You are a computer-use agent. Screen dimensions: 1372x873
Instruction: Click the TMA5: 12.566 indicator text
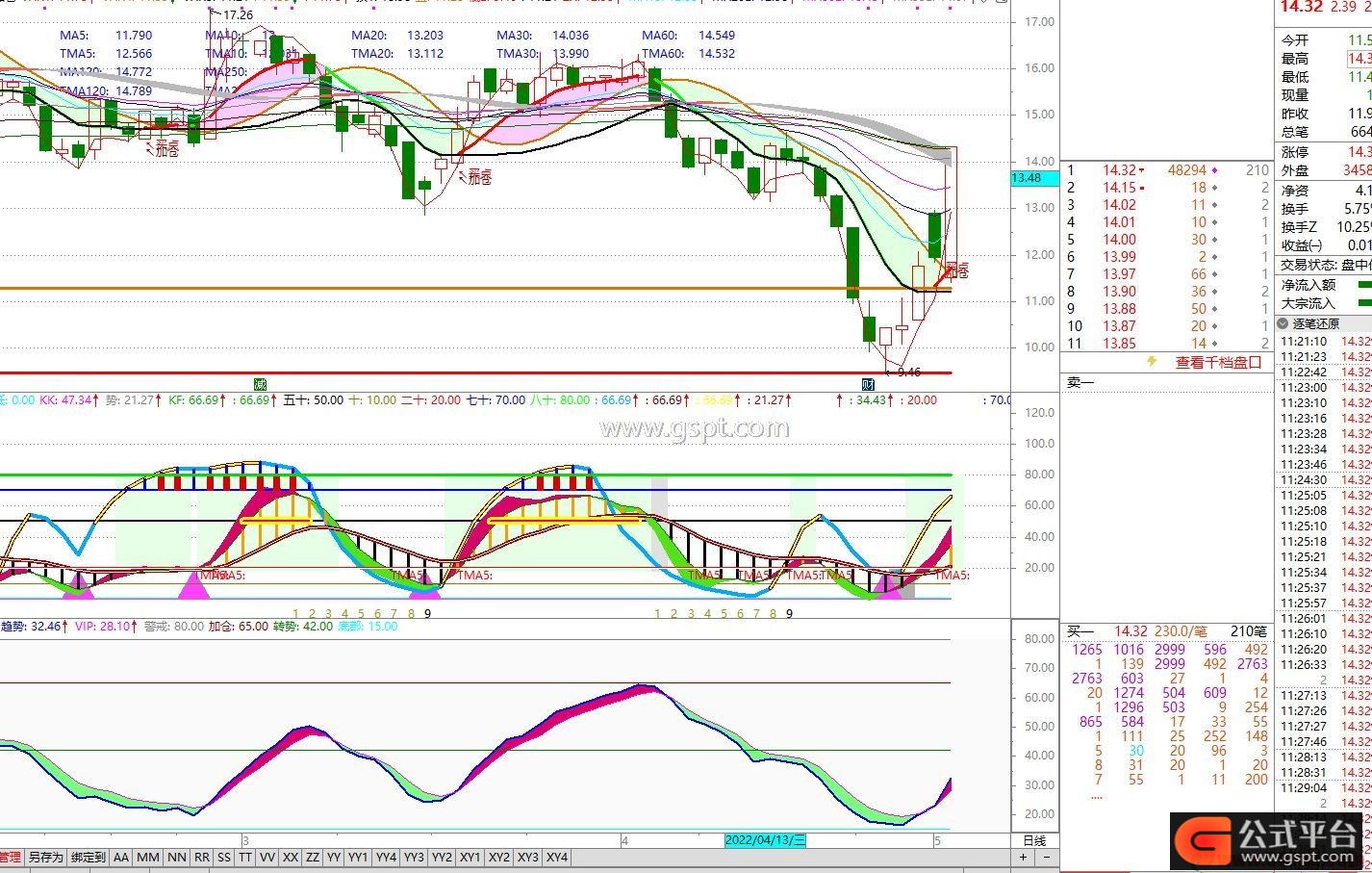pyautogui.click(x=106, y=54)
